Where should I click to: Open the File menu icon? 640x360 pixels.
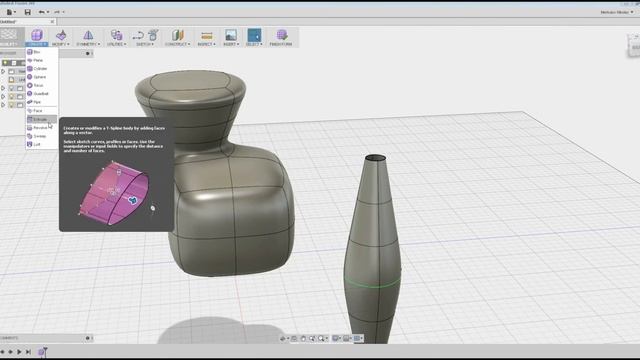pos(9,12)
